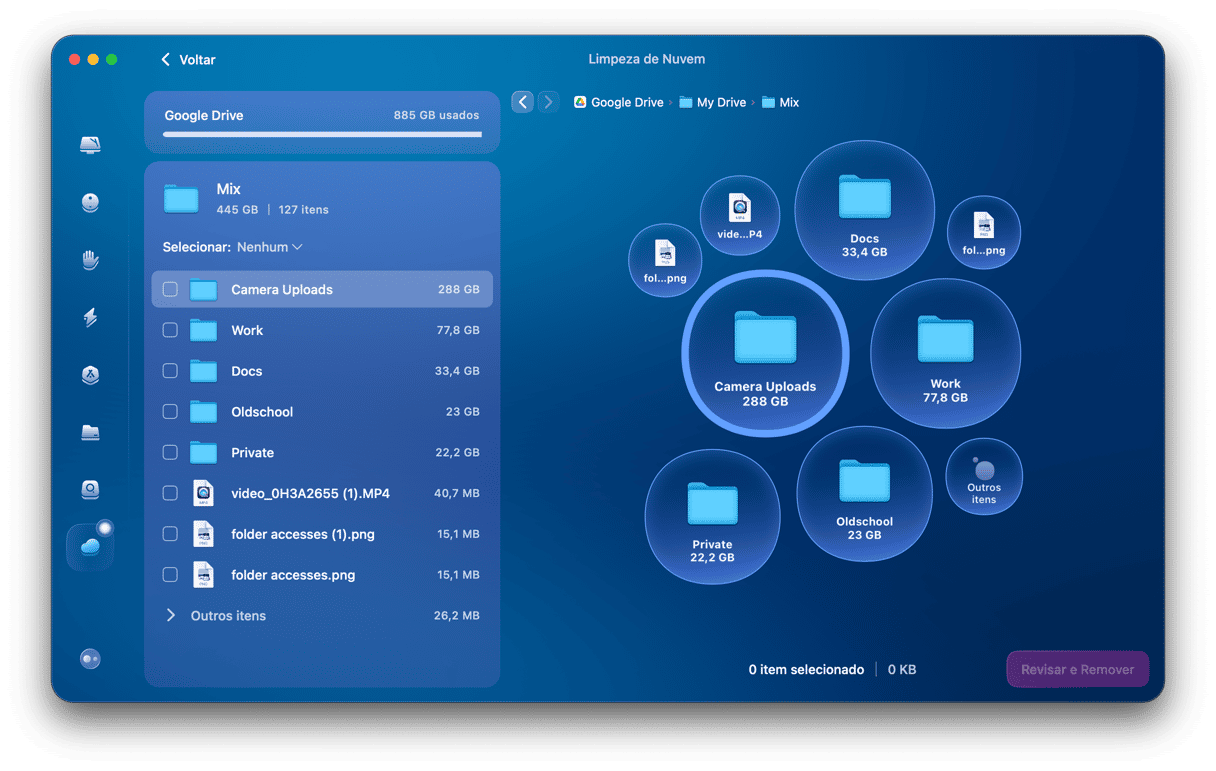1216x771 pixels.
Task: Open the lightning bolt Performance sidebar icon
Action: 90,318
